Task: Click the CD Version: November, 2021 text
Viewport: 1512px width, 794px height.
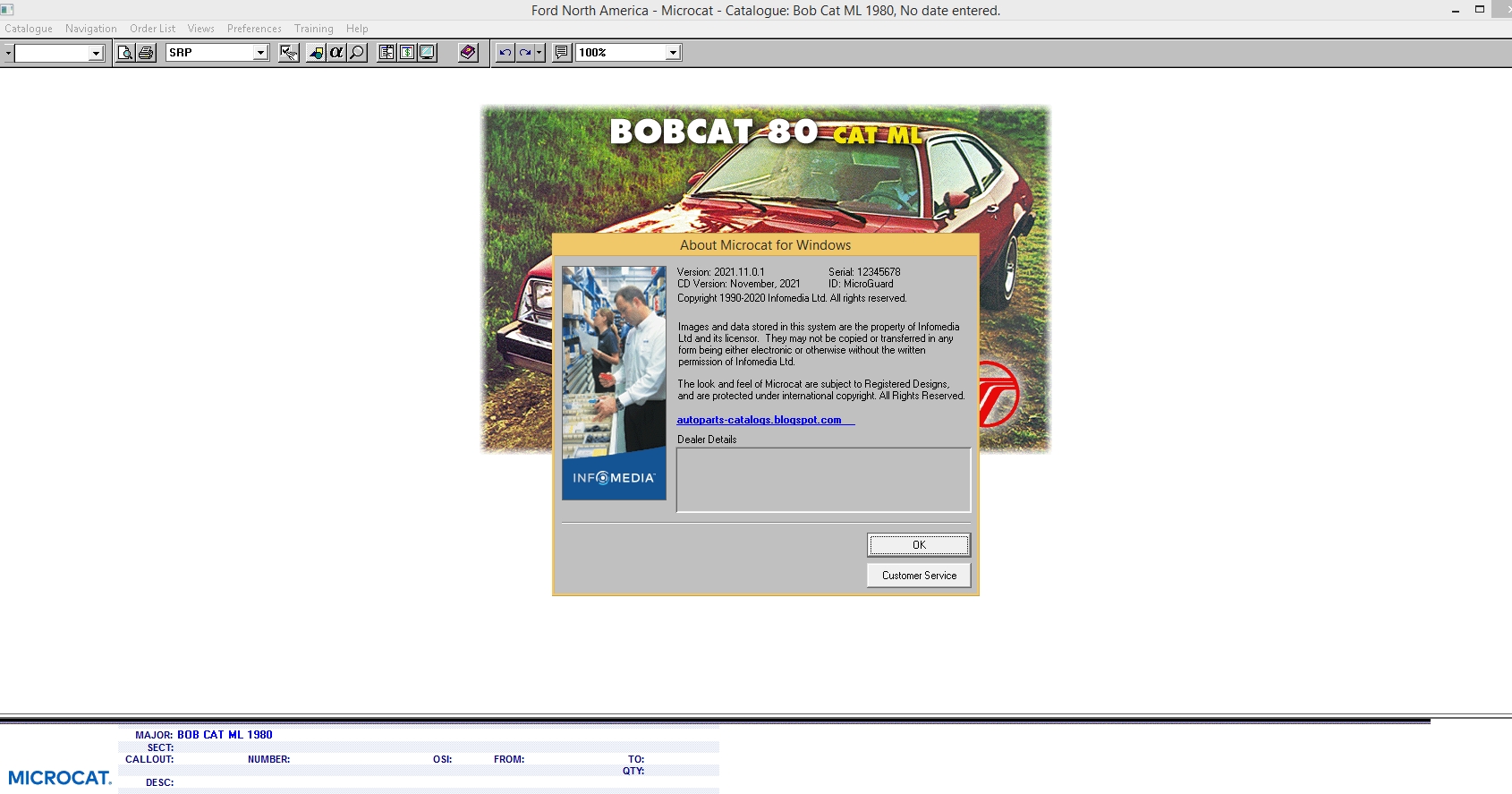Action: click(x=738, y=284)
